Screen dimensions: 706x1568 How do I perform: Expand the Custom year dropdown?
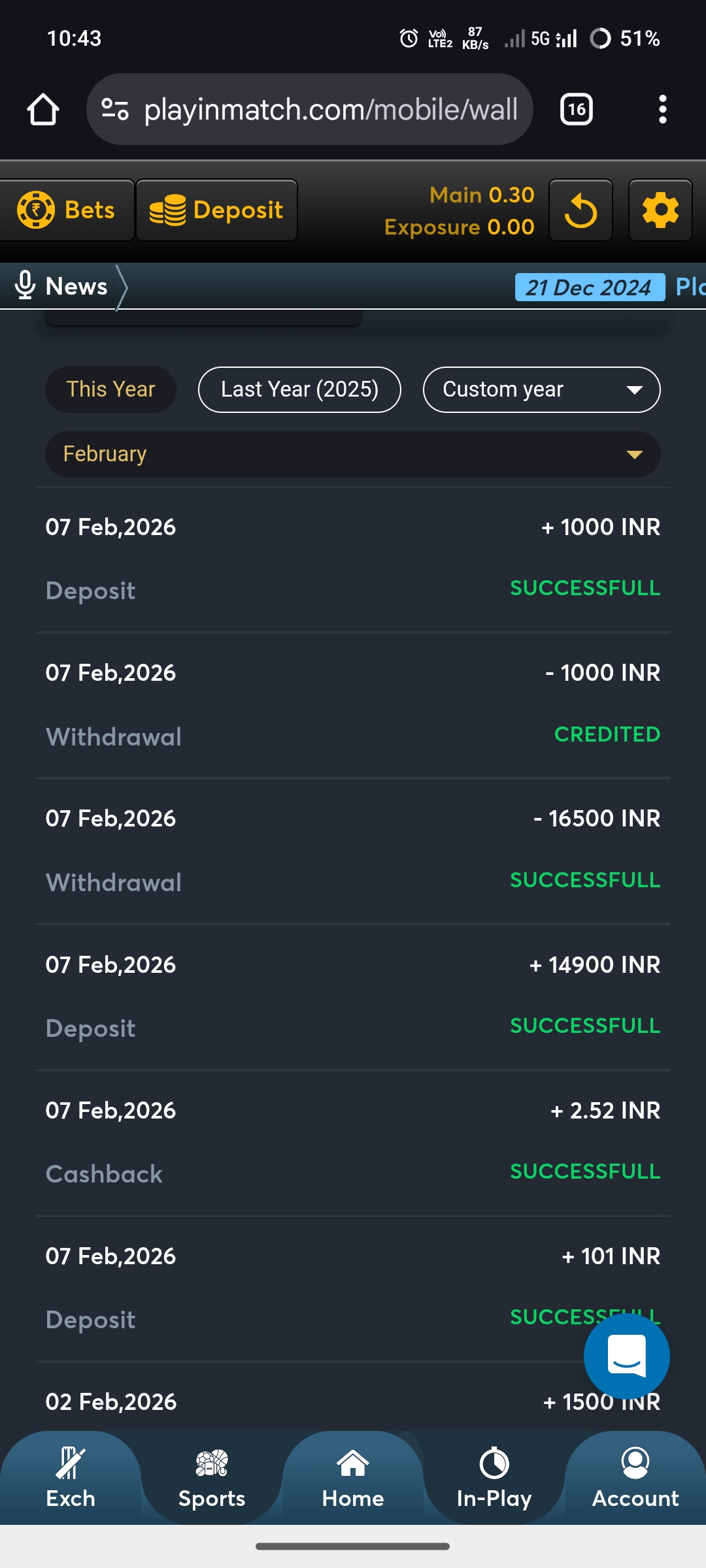[541, 389]
